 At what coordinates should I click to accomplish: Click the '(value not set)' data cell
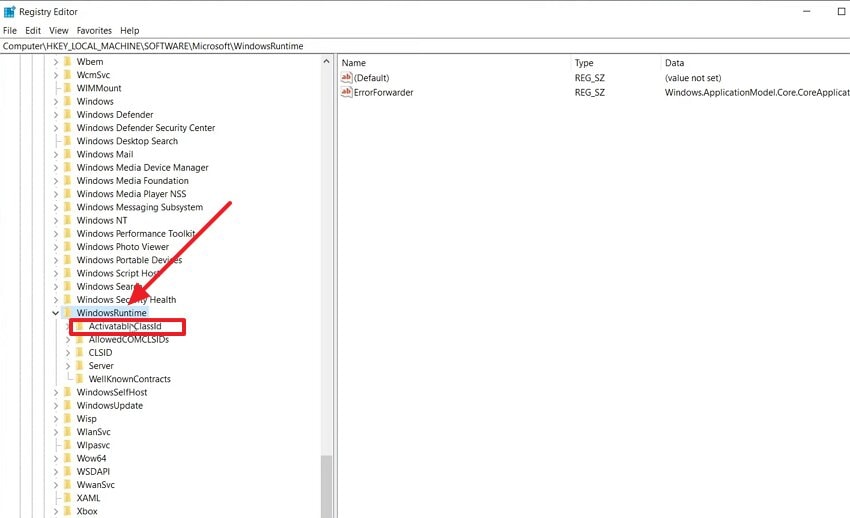(x=693, y=78)
